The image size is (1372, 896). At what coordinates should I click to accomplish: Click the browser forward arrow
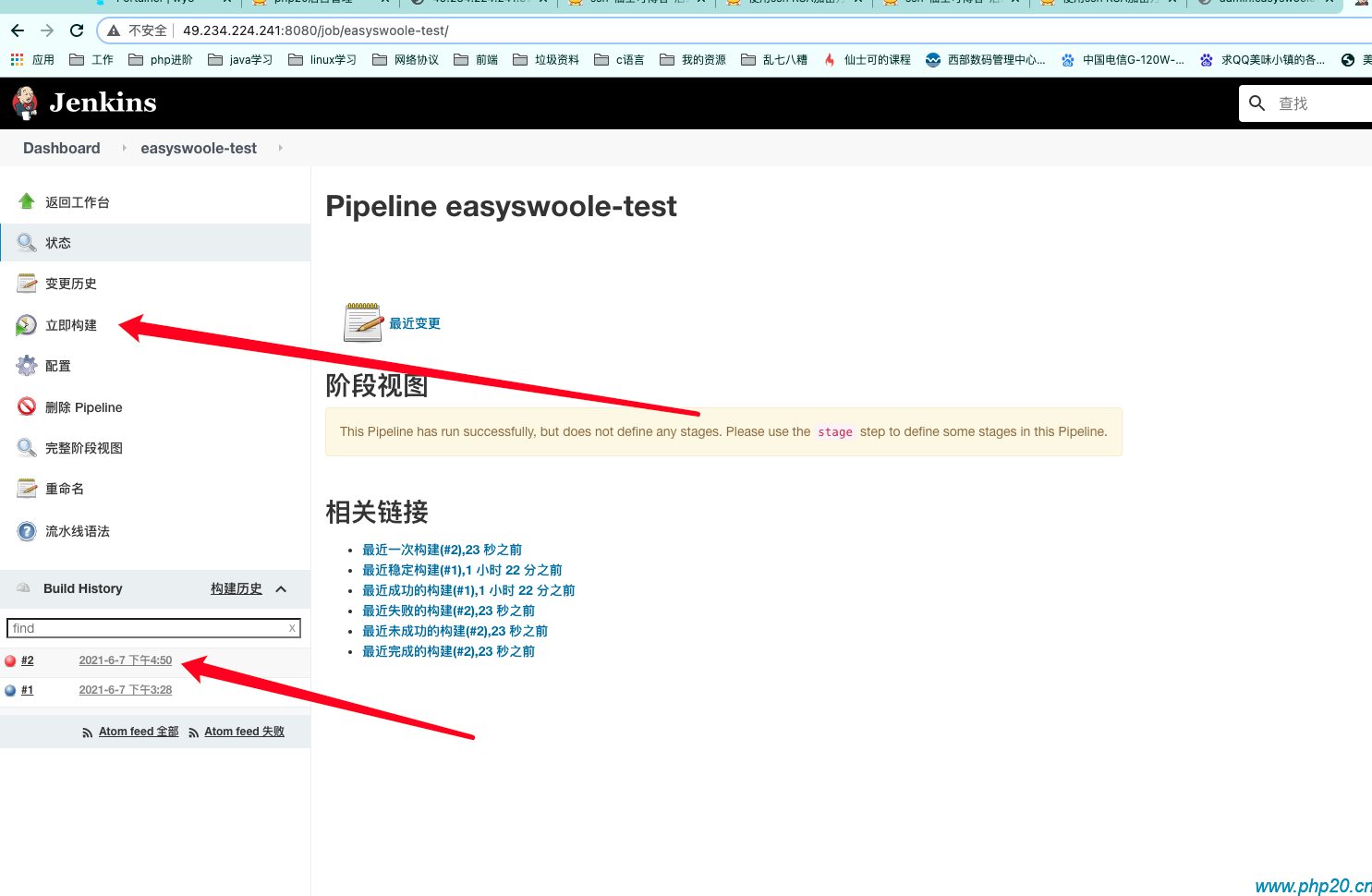[x=47, y=30]
